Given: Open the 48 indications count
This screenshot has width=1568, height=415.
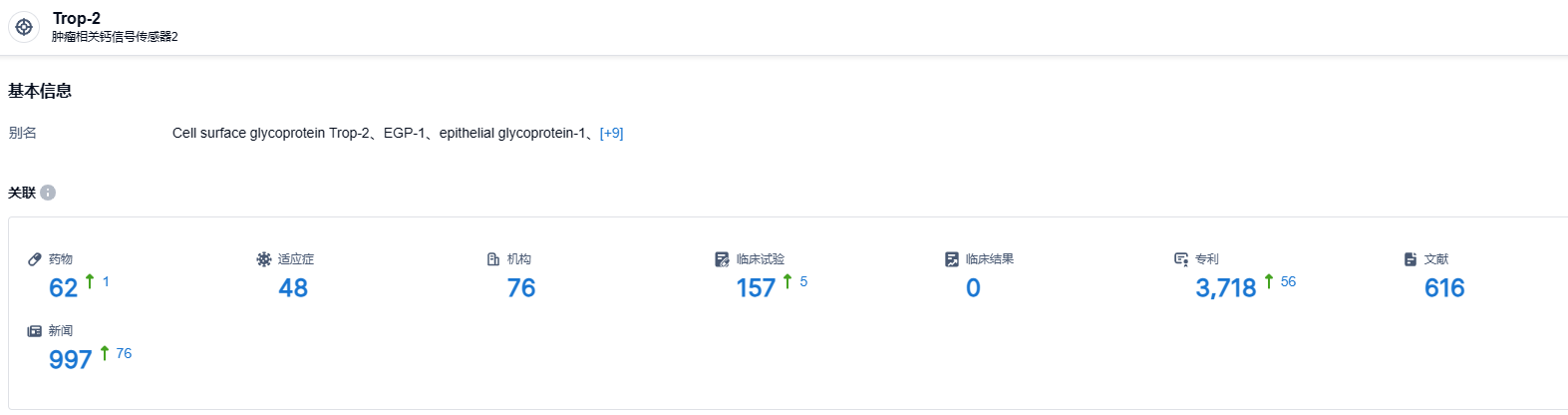Looking at the screenshot, I should point(293,288).
